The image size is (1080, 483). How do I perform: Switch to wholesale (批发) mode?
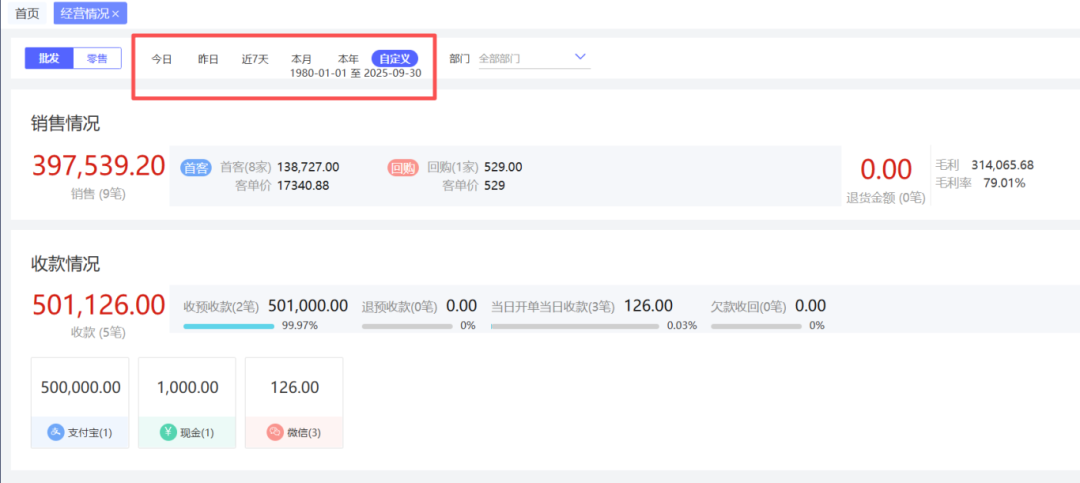point(49,59)
